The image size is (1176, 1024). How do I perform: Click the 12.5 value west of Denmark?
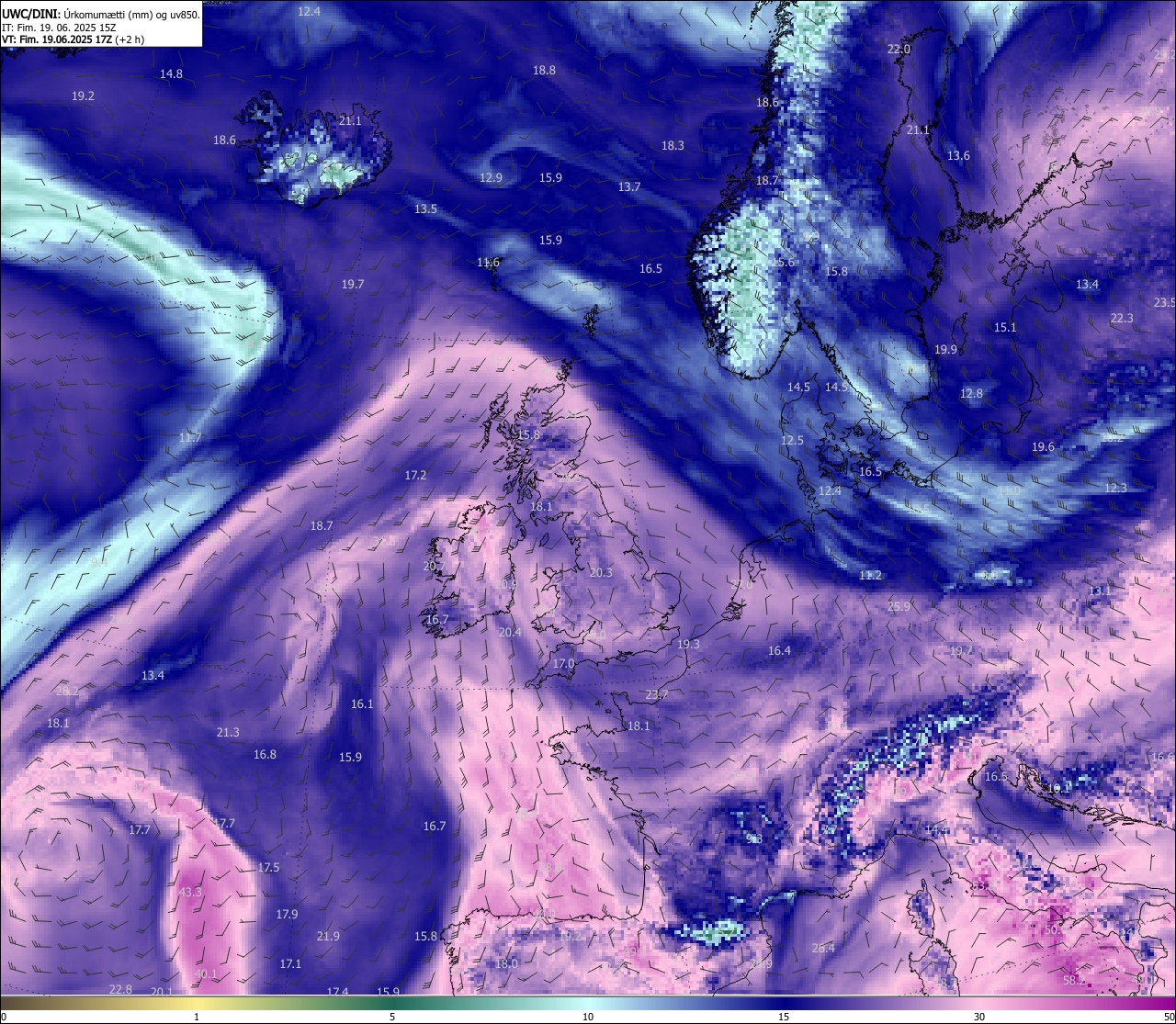click(x=792, y=440)
